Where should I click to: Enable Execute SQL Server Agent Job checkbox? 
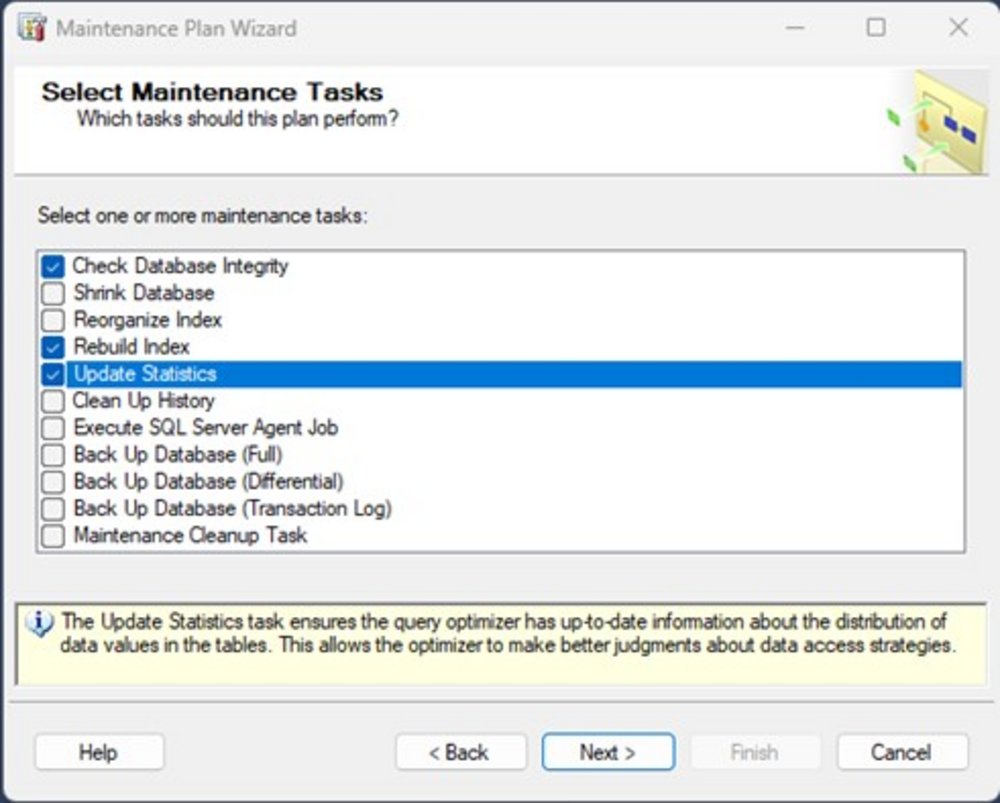53,429
